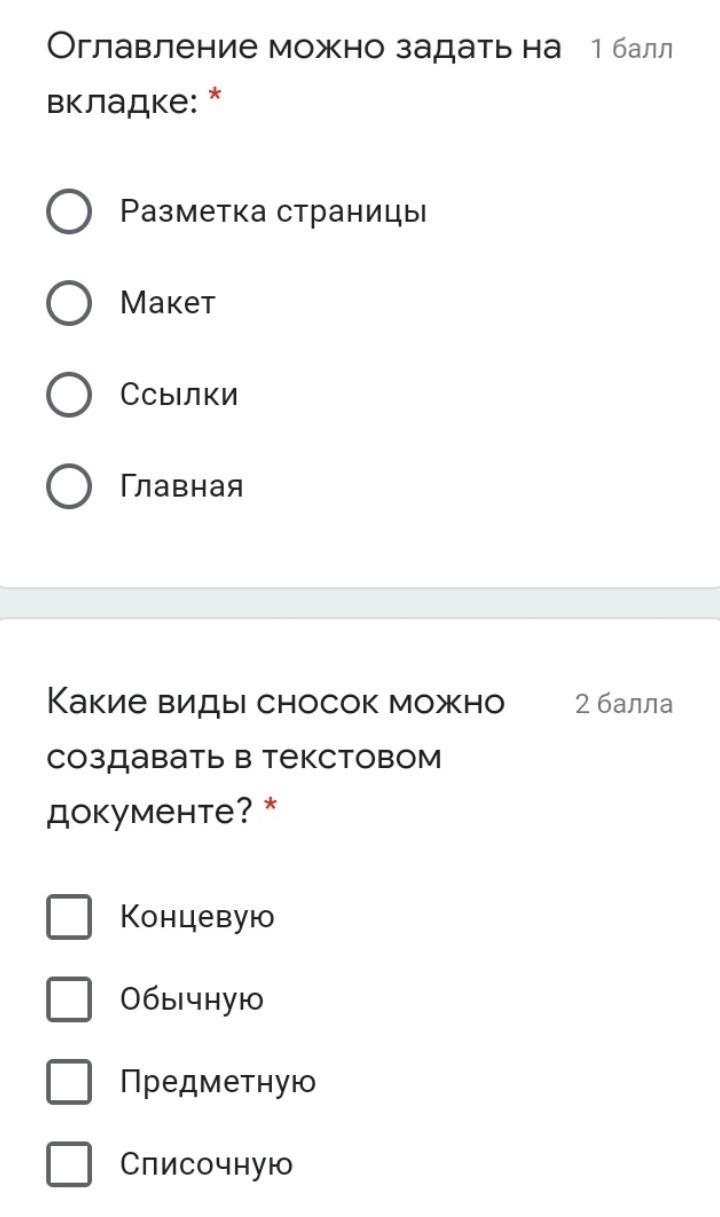Click the 'Обычную' answer label text
The width and height of the screenshot is (720, 1217).
(x=192, y=999)
